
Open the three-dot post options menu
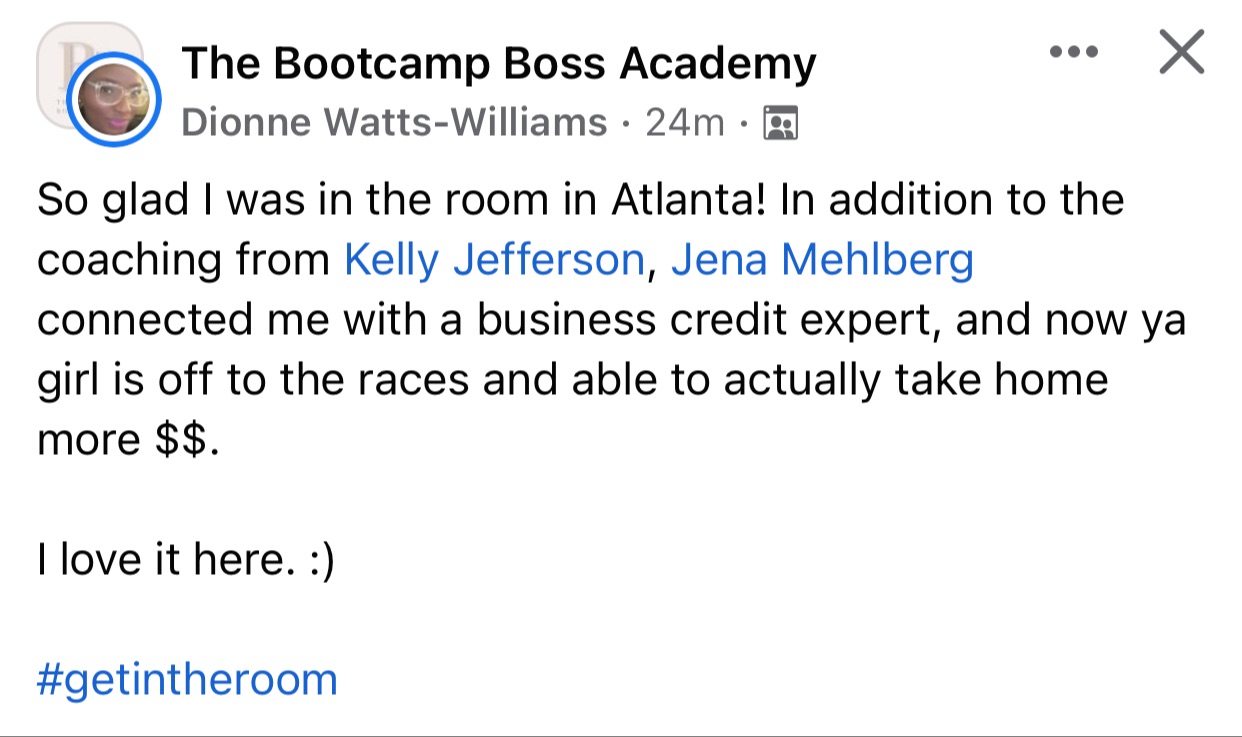coord(1075,51)
